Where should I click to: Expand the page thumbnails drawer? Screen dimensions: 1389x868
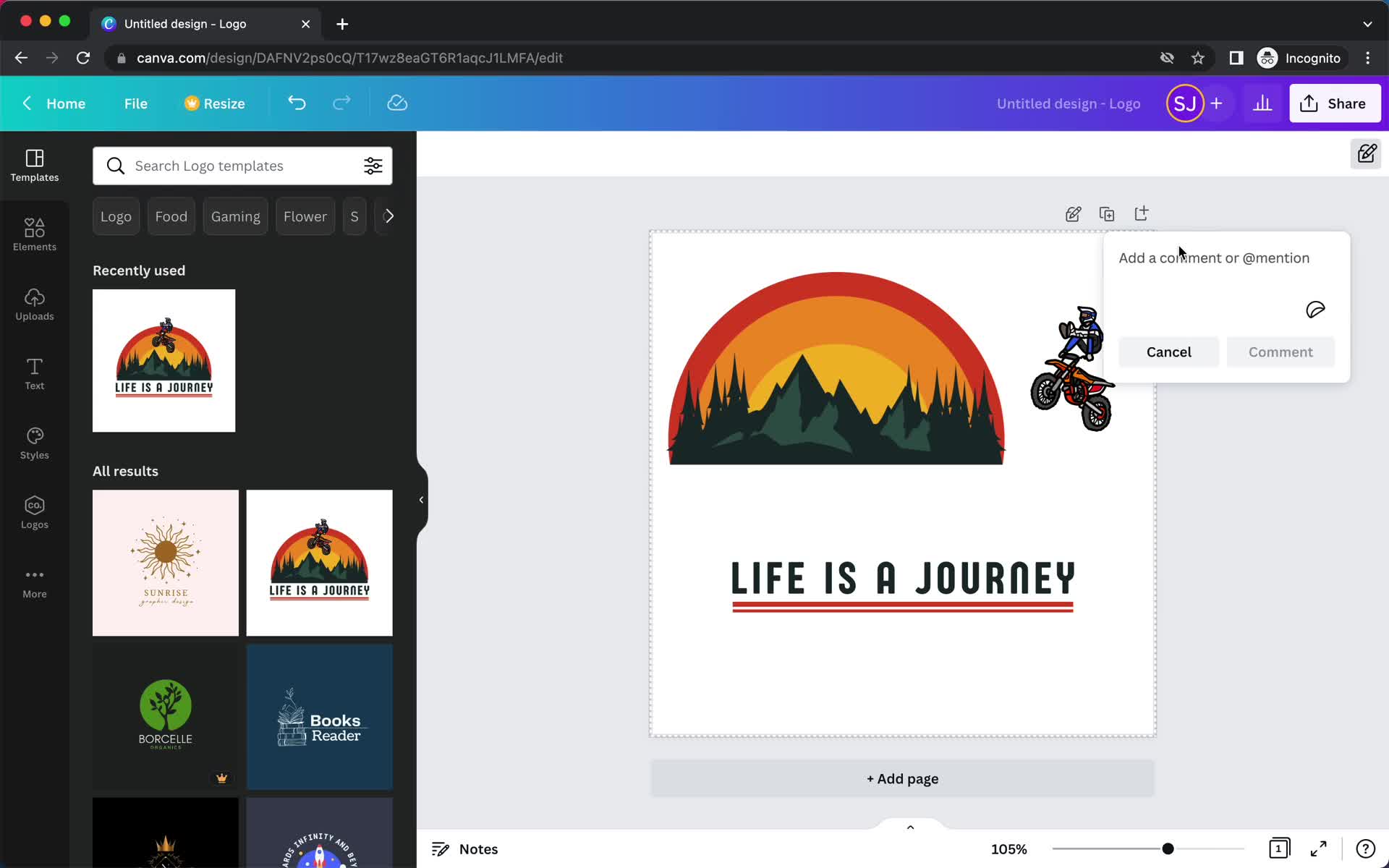point(911,827)
